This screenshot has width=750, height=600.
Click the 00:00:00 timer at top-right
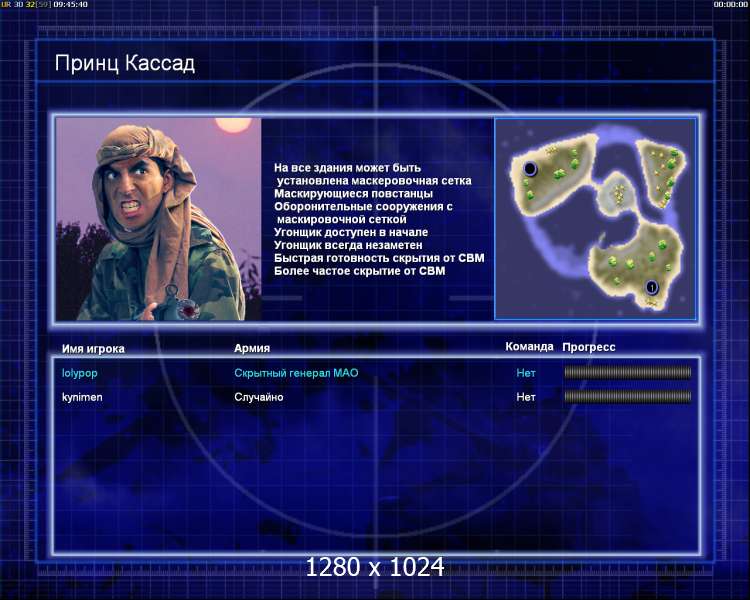tap(731, 5)
